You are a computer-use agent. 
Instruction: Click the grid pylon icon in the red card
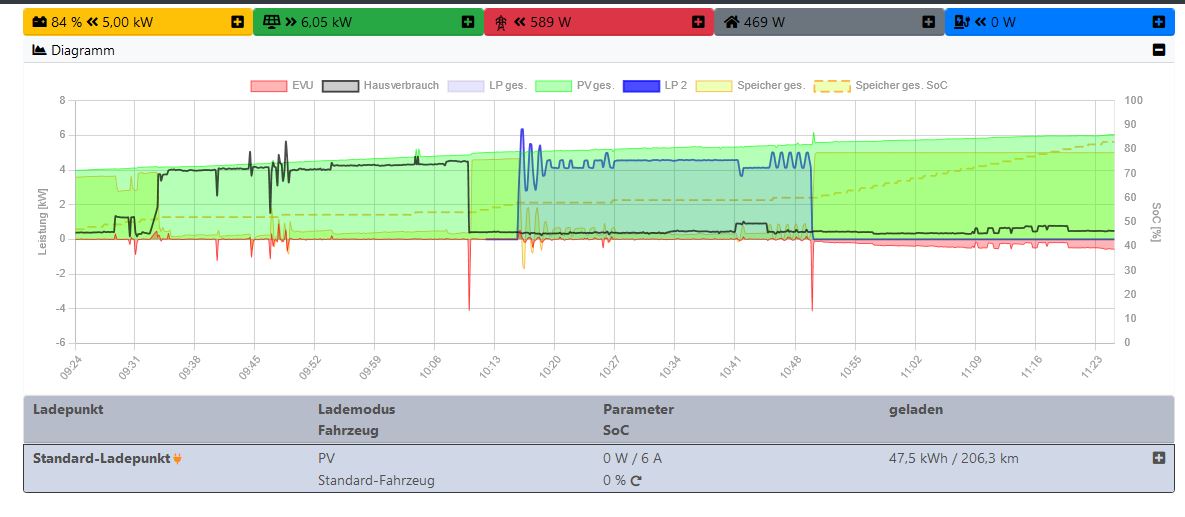(x=500, y=22)
